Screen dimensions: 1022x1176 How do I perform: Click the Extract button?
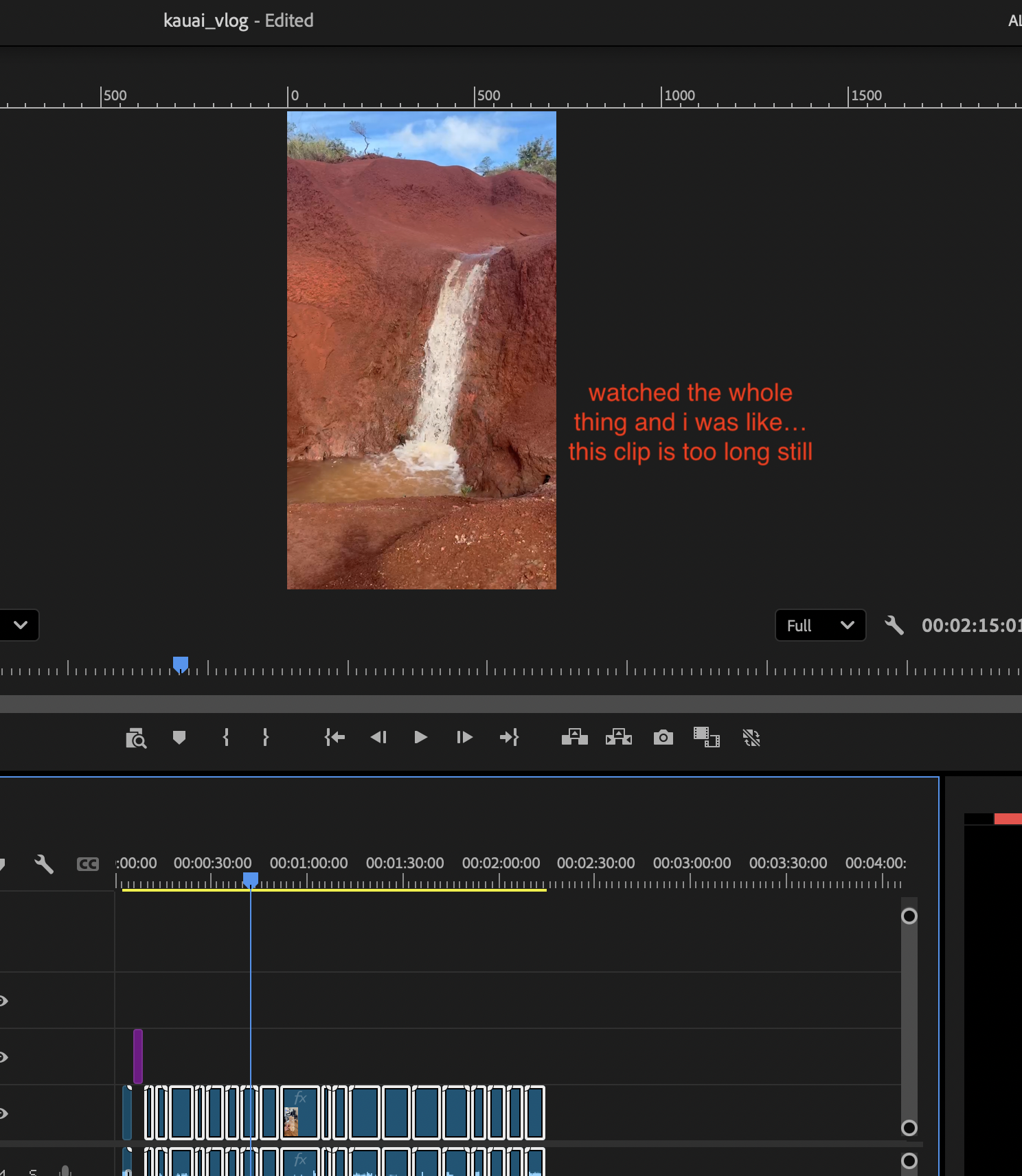[x=619, y=738]
